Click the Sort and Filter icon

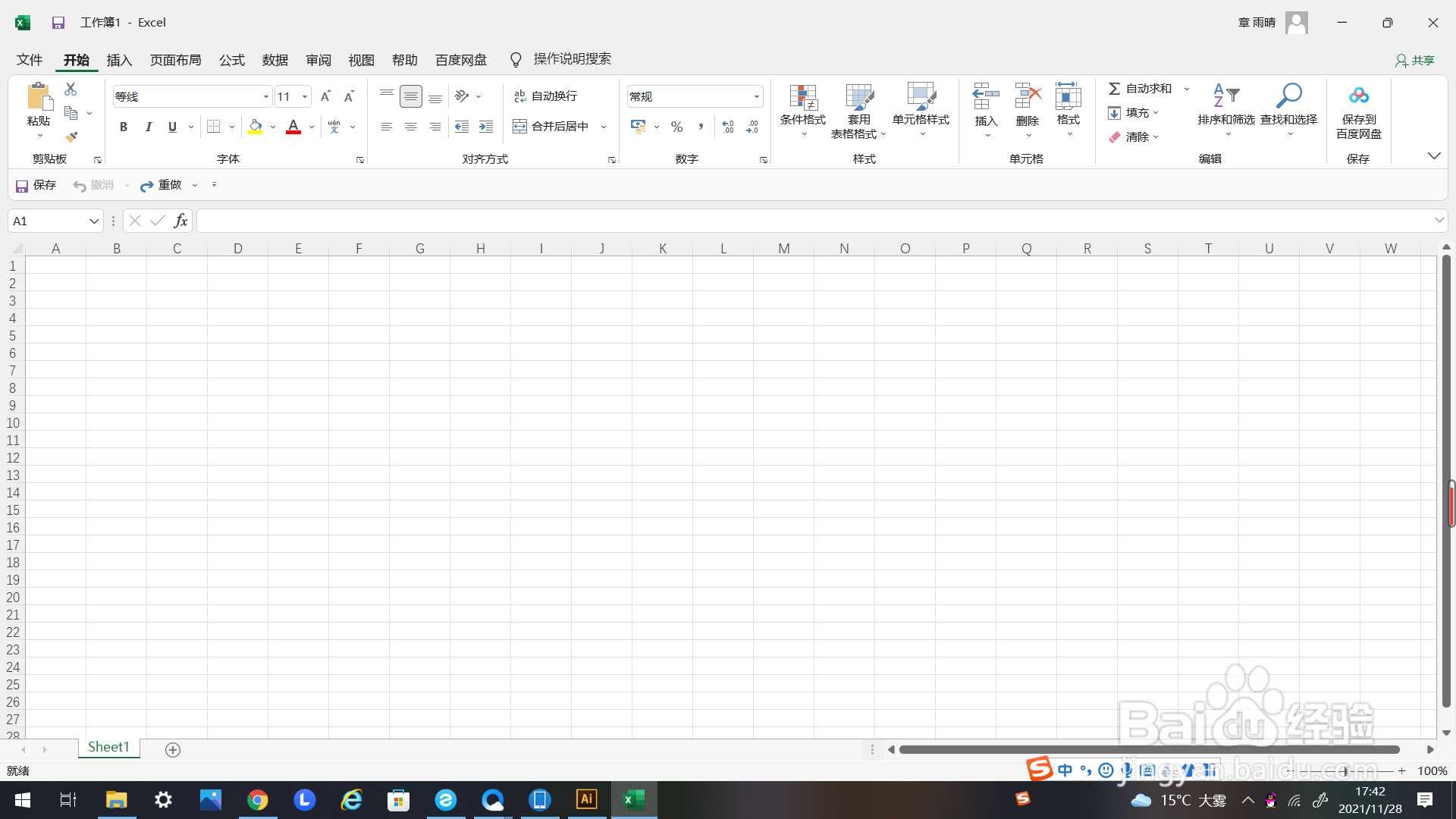point(1225,97)
